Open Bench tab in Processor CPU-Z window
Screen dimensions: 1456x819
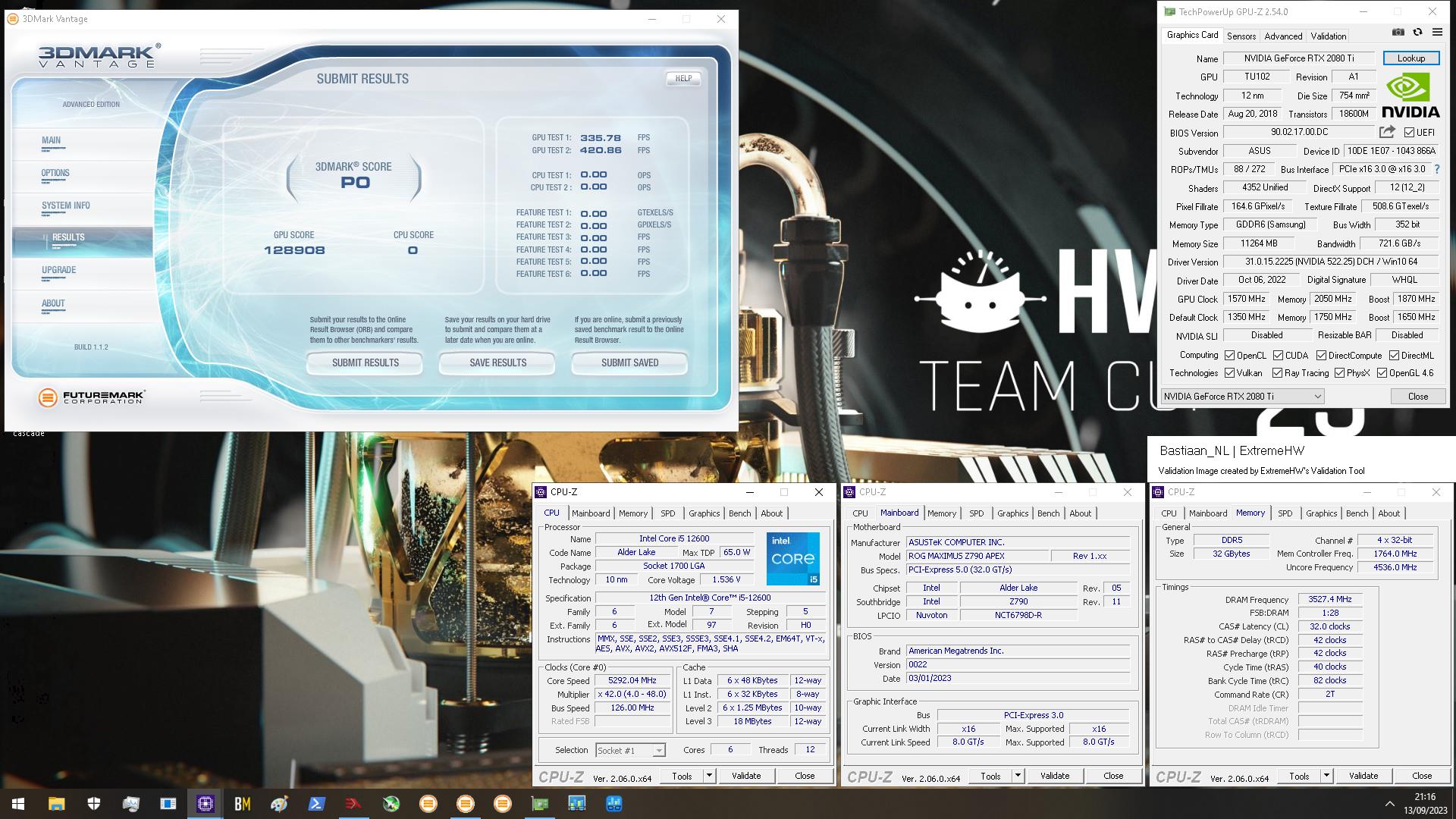click(x=739, y=513)
